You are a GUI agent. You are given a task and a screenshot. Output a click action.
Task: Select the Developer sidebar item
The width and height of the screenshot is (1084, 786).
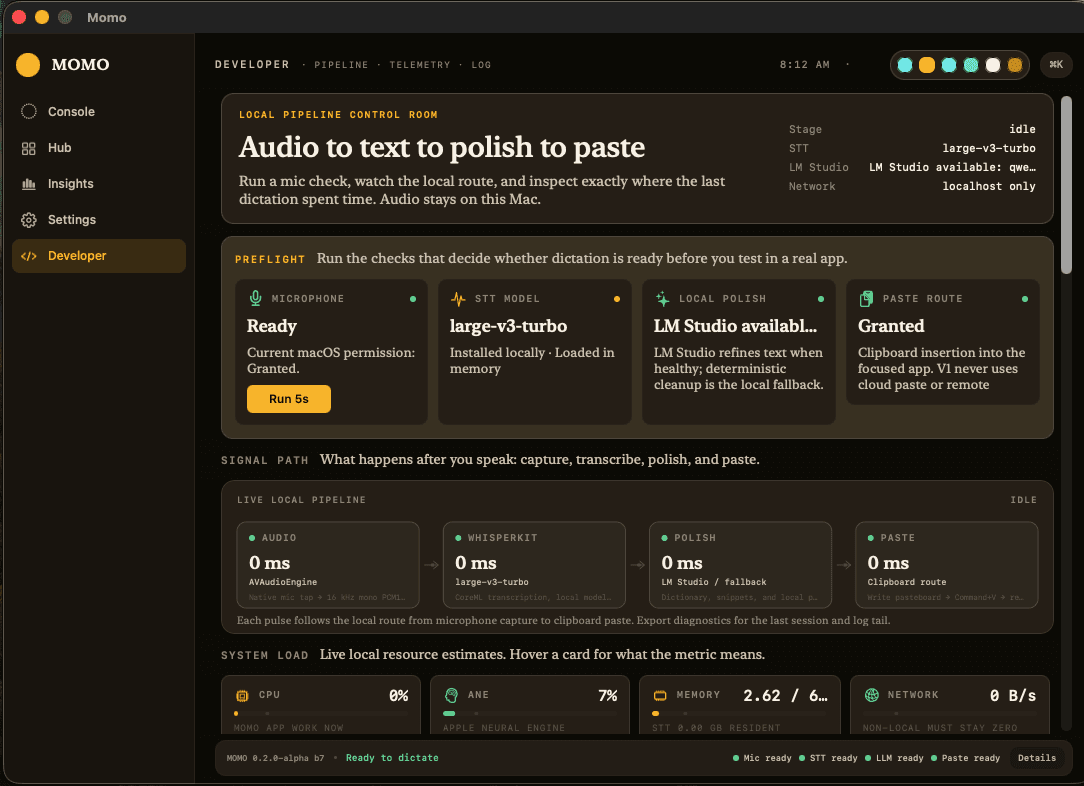99,256
